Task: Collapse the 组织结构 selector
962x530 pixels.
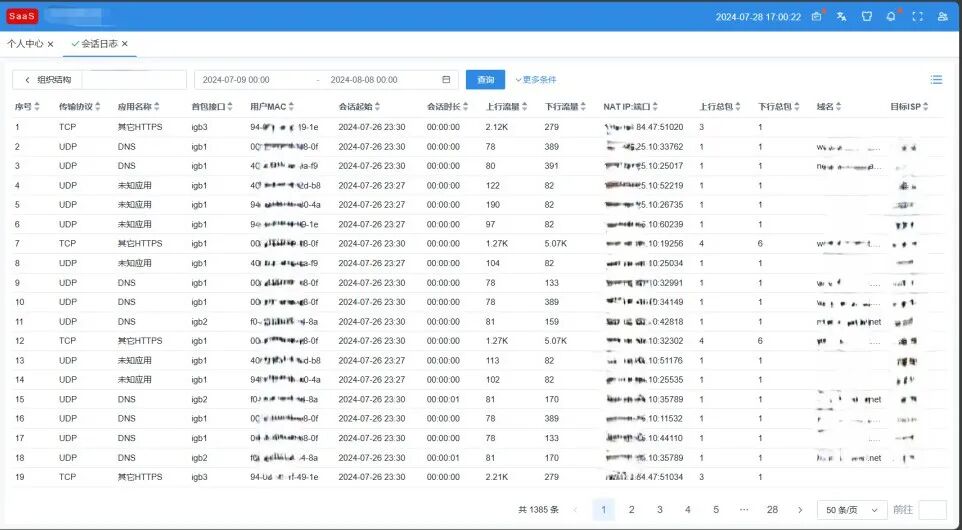Action: [x=27, y=80]
